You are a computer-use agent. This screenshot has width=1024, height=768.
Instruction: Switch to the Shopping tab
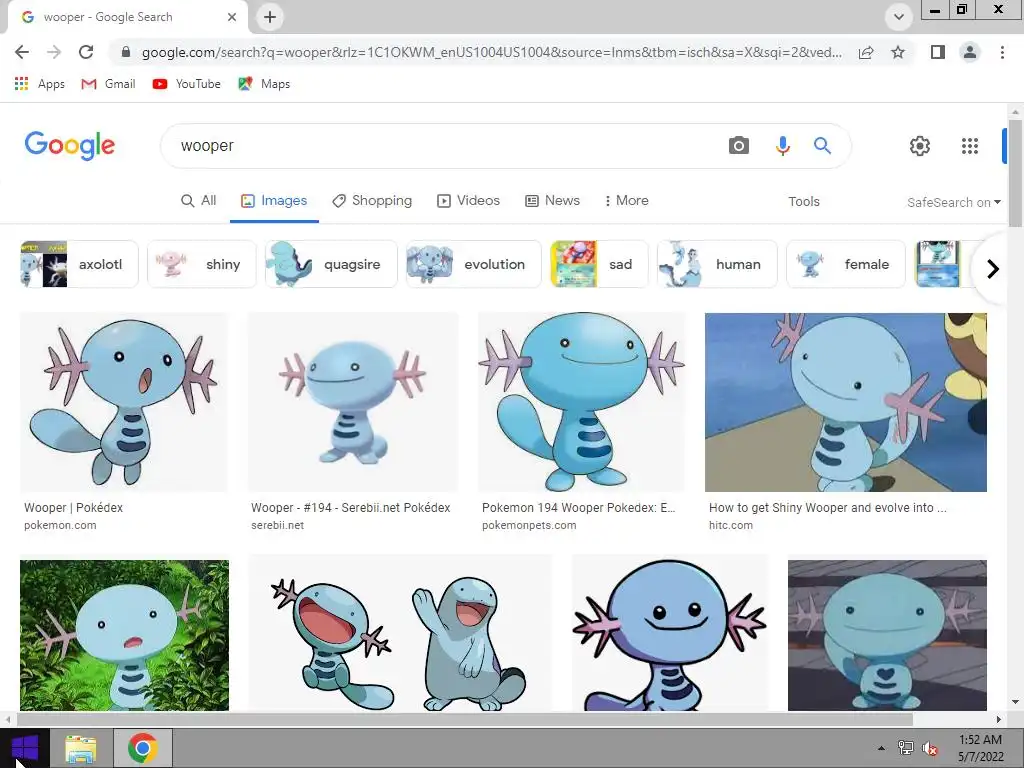(372, 200)
